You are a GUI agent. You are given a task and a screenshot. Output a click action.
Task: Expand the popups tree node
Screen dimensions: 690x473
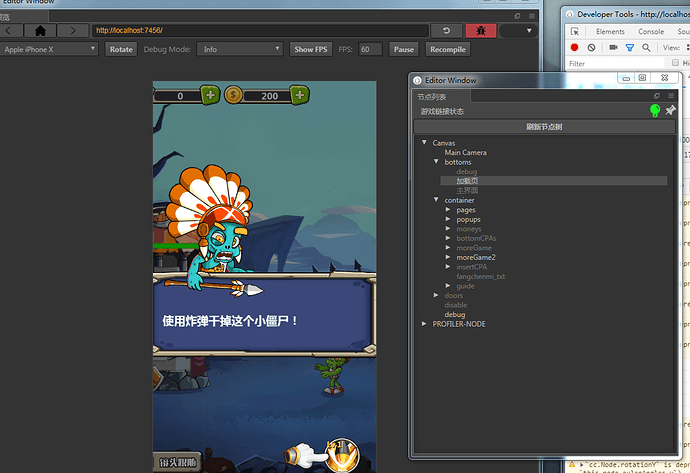click(x=448, y=219)
